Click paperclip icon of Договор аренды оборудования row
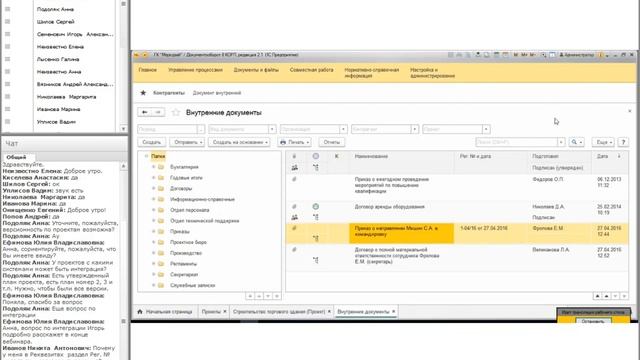The height and width of the screenshot is (360, 640). pos(294,207)
